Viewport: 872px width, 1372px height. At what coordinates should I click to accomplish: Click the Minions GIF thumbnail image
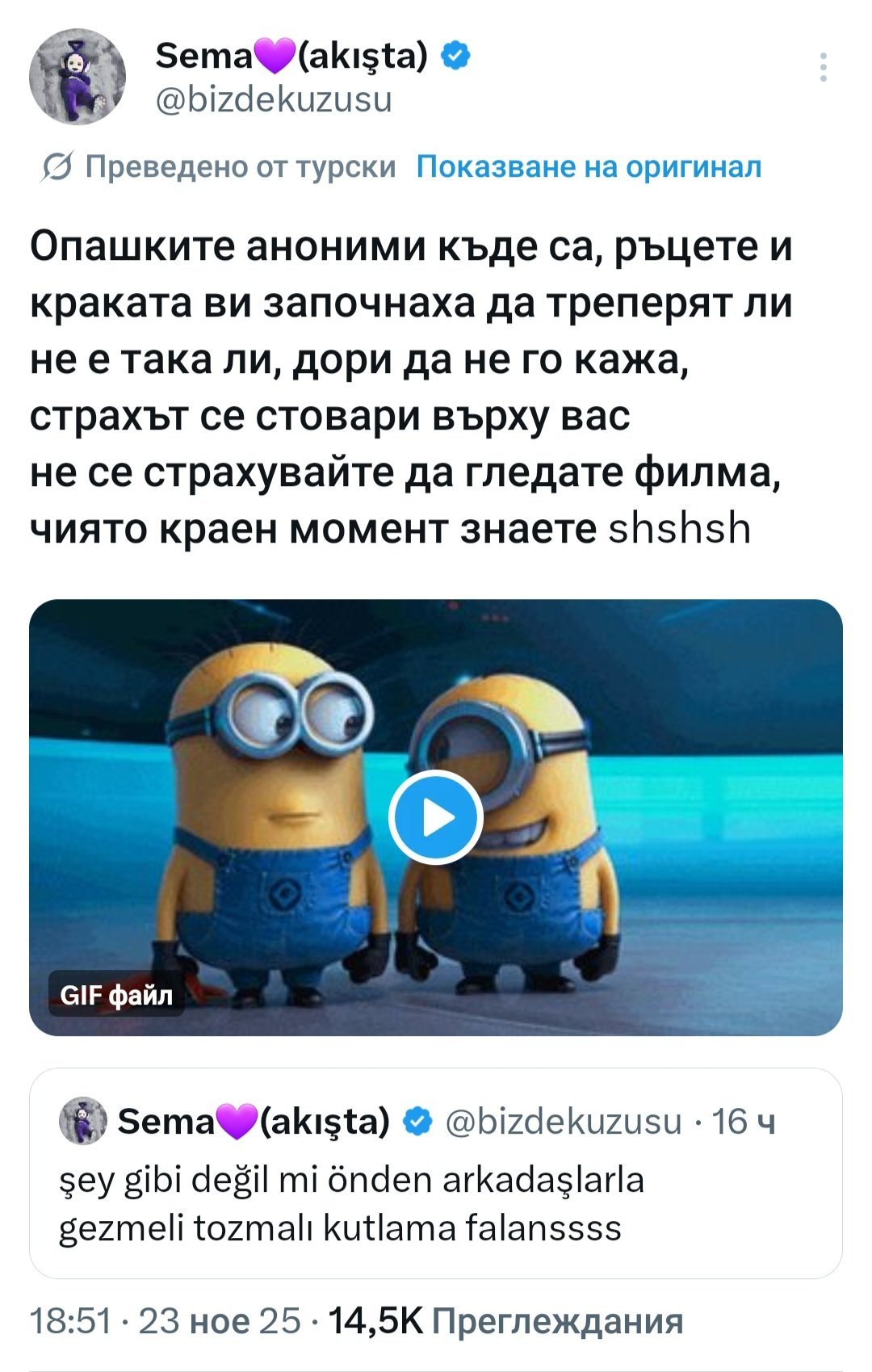coord(436,817)
